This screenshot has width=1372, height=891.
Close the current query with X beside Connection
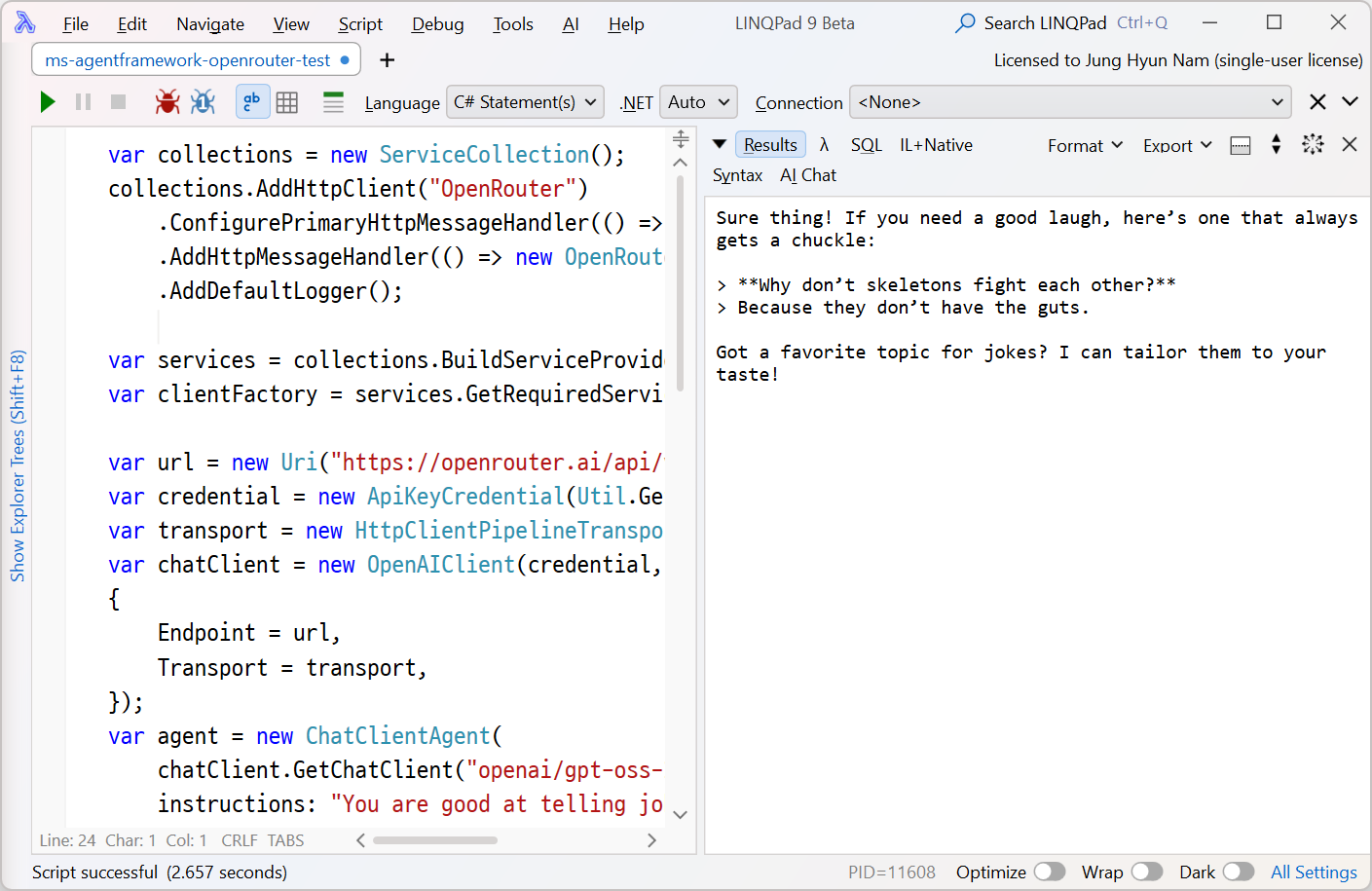(1317, 102)
